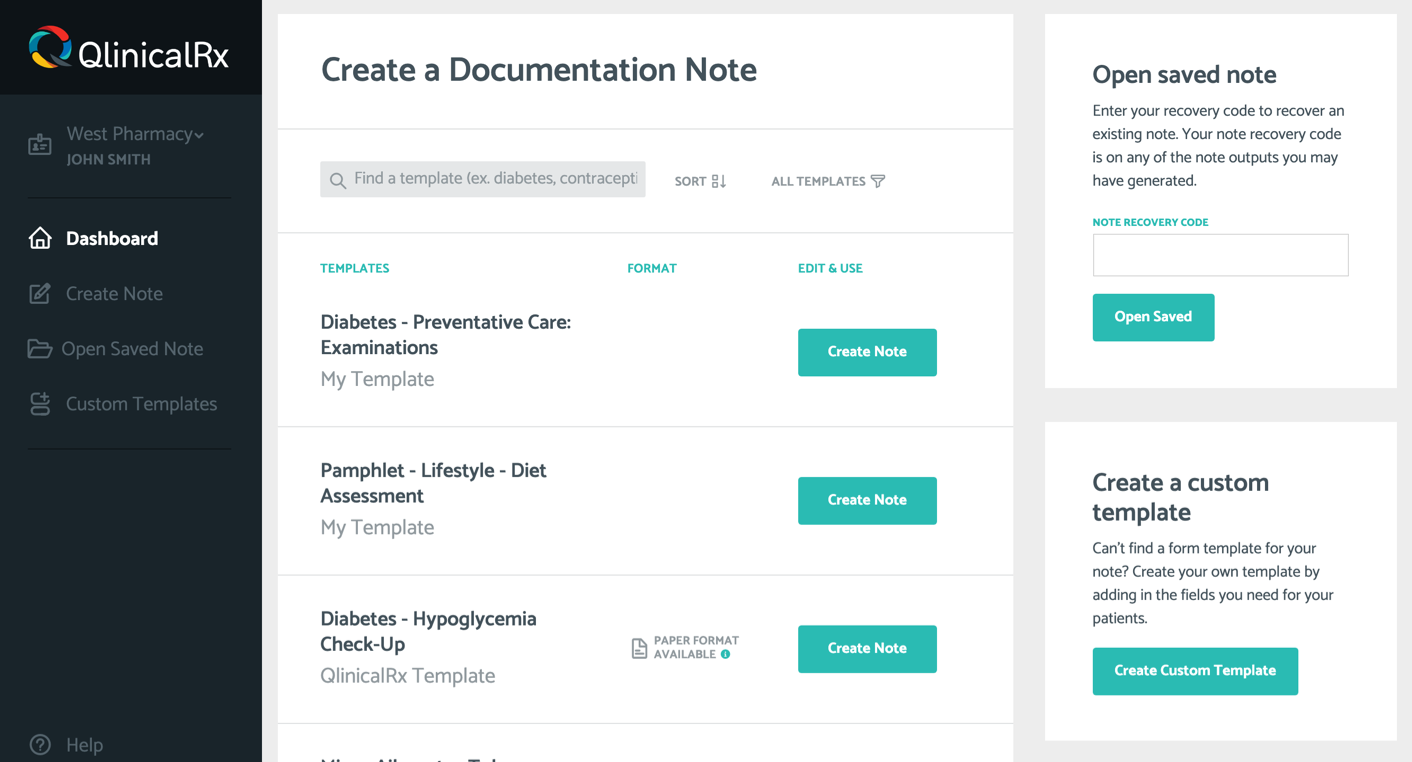Click the QlinicalRx logo
This screenshot has width=1412, height=762.
pyautogui.click(x=129, y=49)
